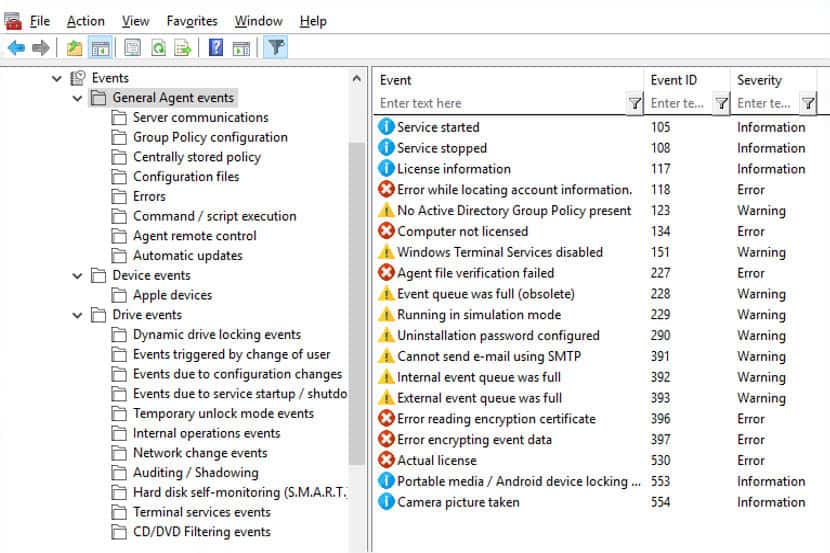Open the filter options for Event ID column
Viewport: 830px width, 553px height.
tap(721, 103)
